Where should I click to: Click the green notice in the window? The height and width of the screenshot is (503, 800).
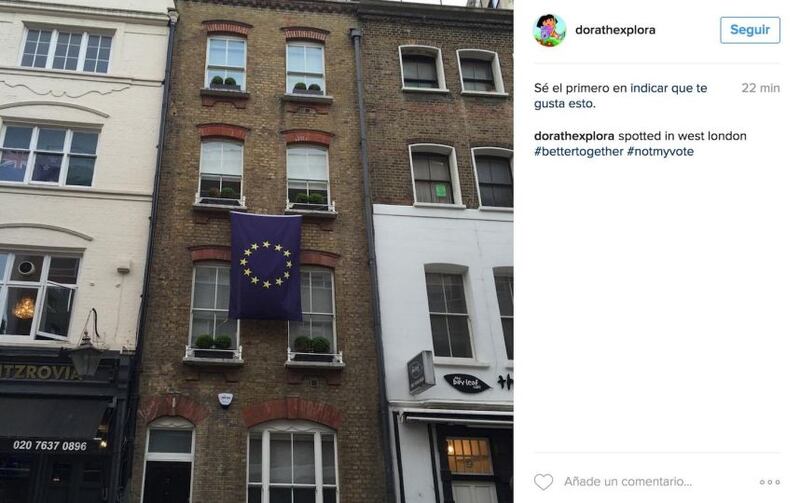coord(441,191)
